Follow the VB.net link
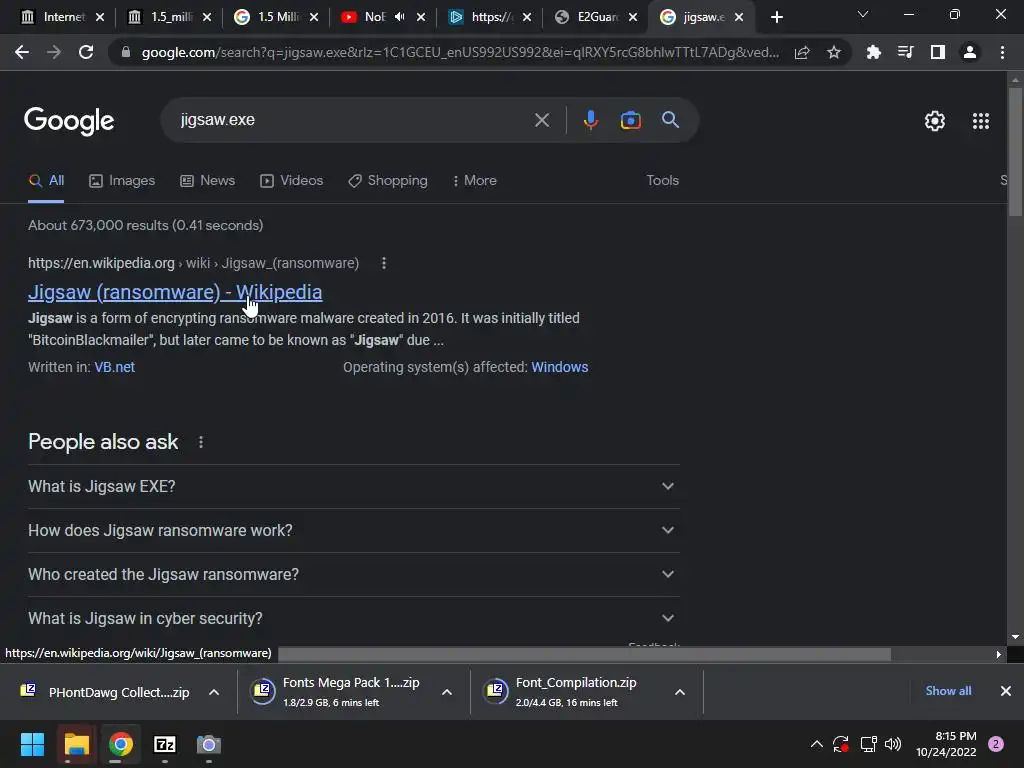1024x768 pixels. pyautogui.click(x=114, y=367)
